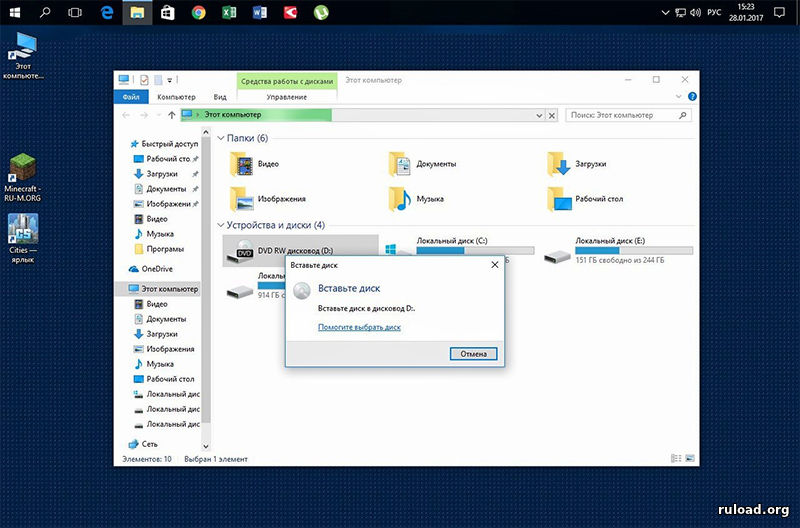800x528 pixels.
Task: Click the network tray icon
Action: click(x=680, y=13)
